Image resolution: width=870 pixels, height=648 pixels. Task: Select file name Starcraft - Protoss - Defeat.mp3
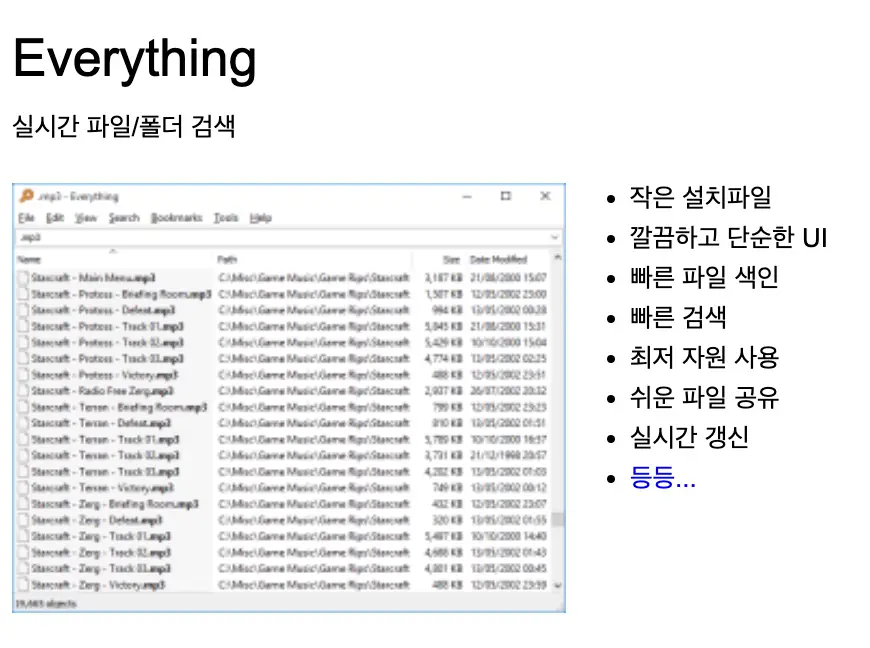pyautogui.click(x=103, y=310)
